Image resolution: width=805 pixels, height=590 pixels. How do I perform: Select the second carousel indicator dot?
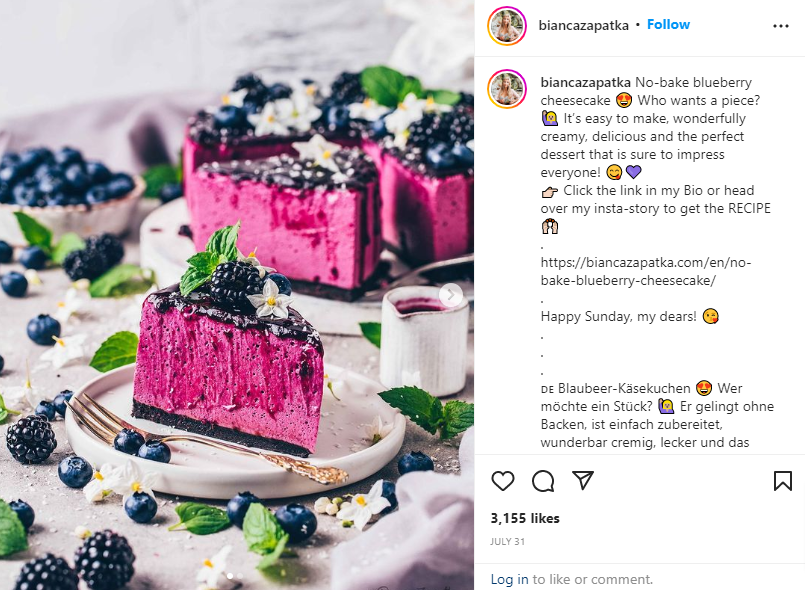click(x=240, y=576)
